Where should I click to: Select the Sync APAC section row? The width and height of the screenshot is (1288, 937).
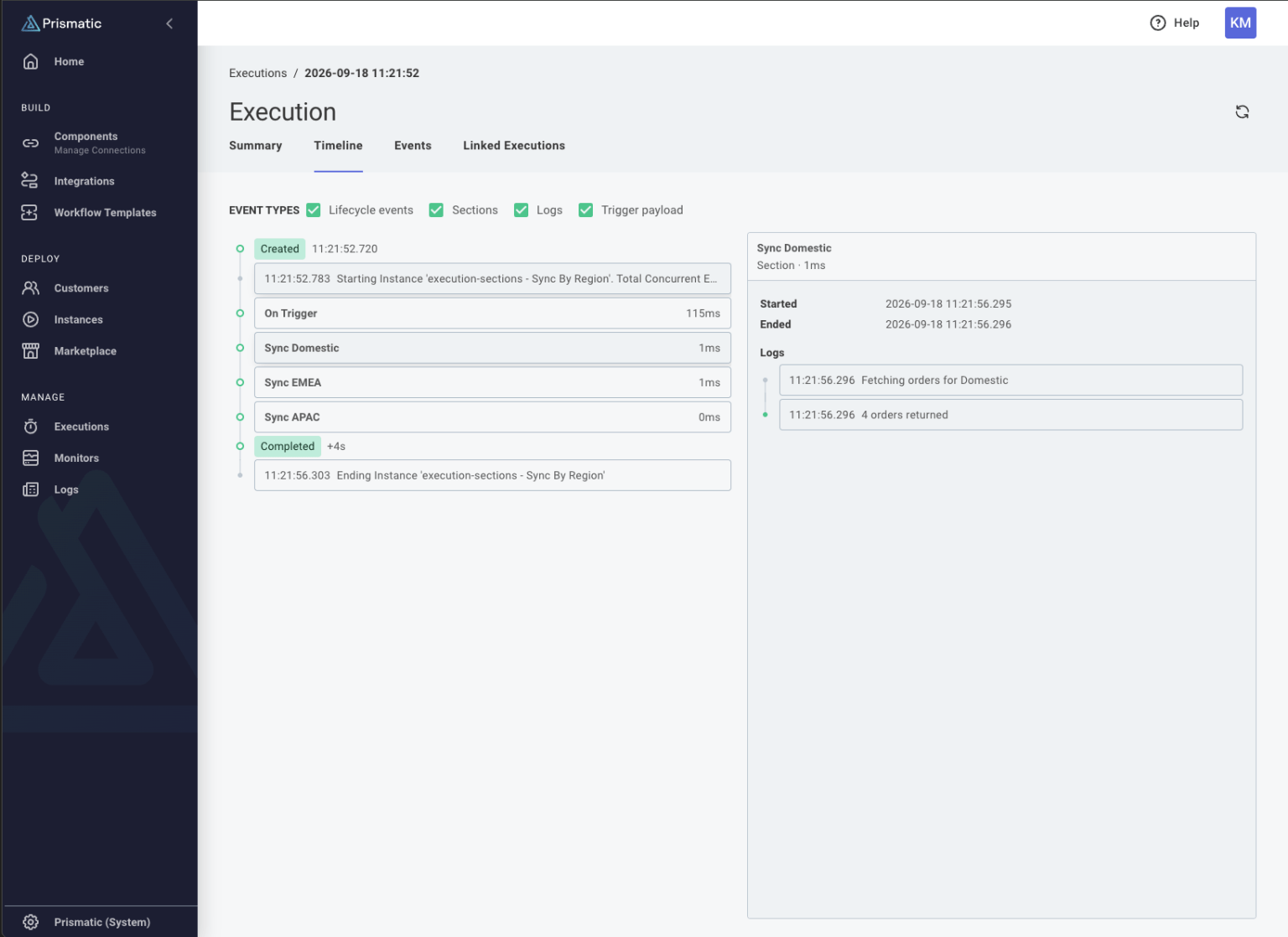click(492, 417)
